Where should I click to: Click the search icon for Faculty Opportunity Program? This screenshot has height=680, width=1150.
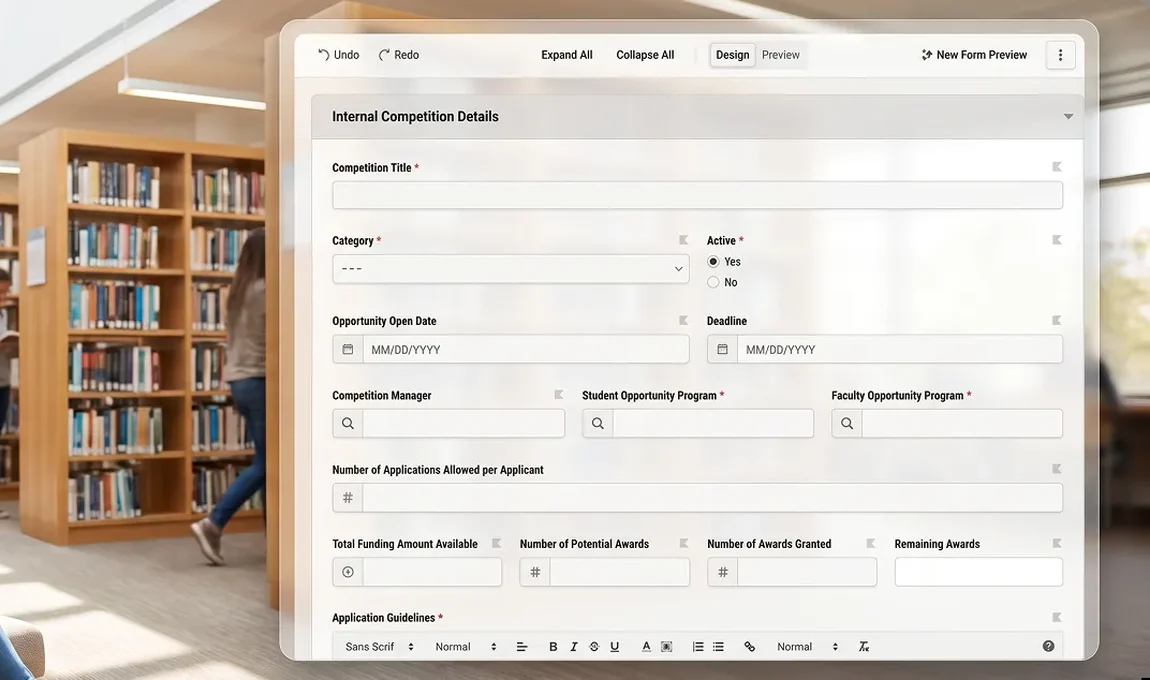[847, 423]
